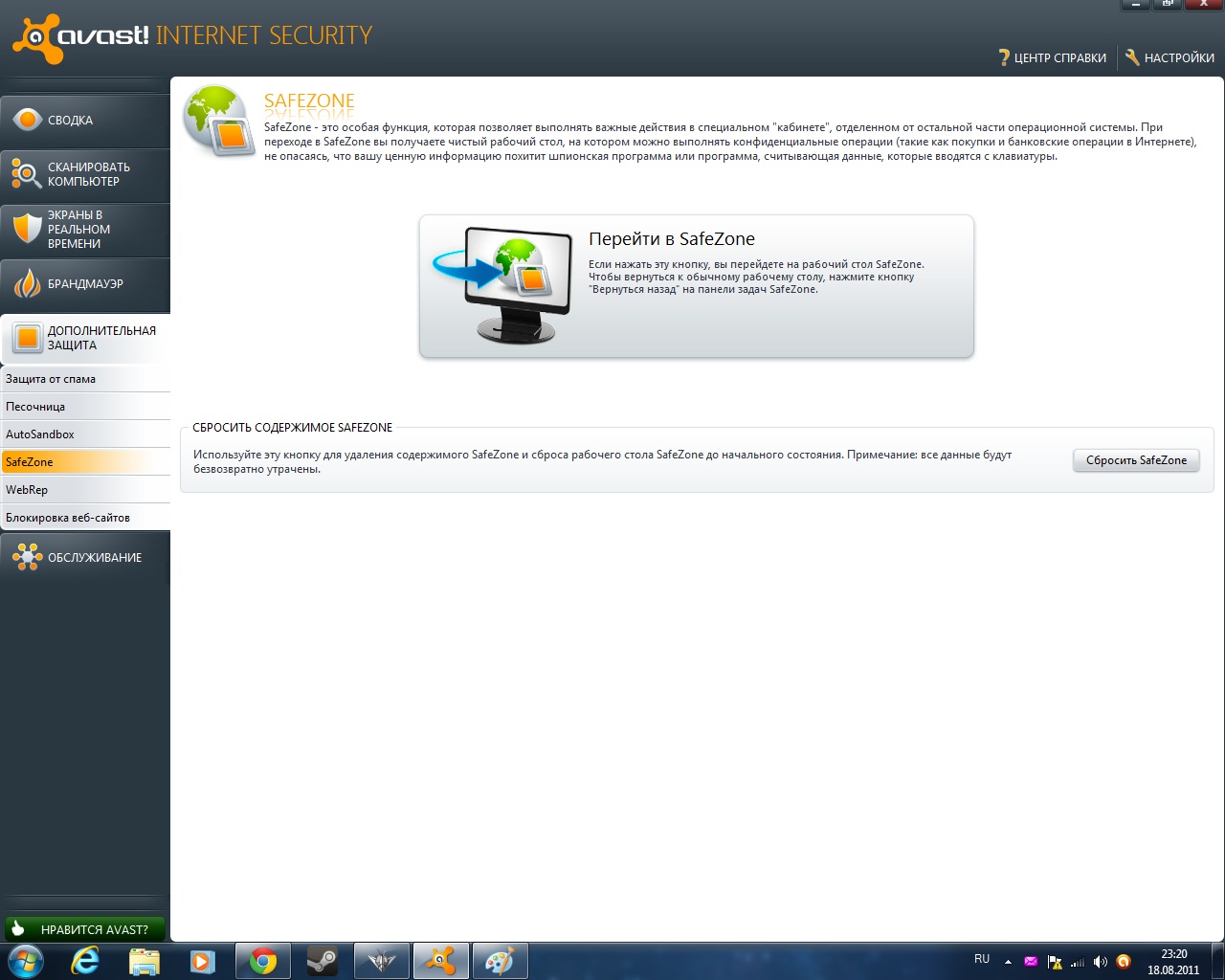
Task: Click the monitor with arrow SafeZone icon
Action: pyautogui.click(x=502, y=285)
